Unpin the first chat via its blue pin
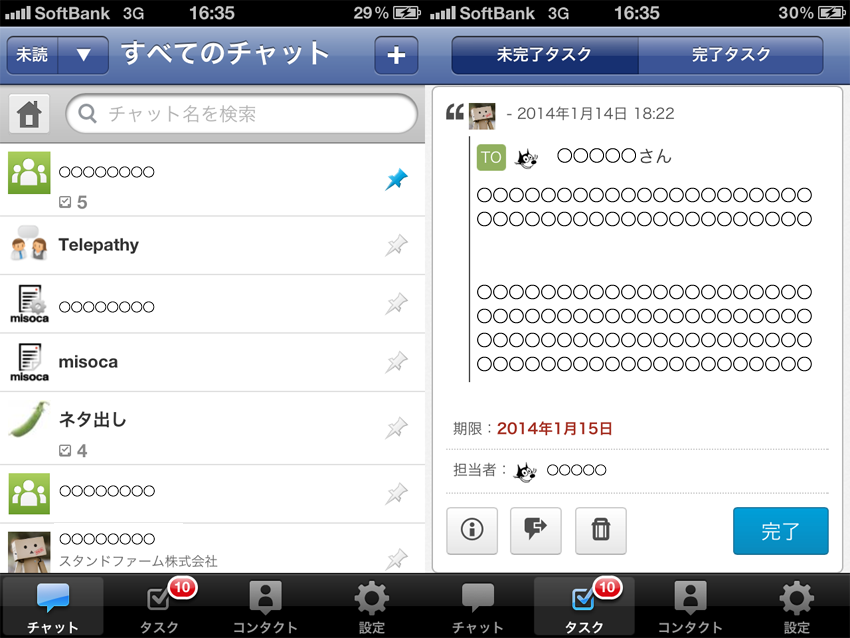The image size is (850, 638). pyautogui.click(x=396, y=179)
